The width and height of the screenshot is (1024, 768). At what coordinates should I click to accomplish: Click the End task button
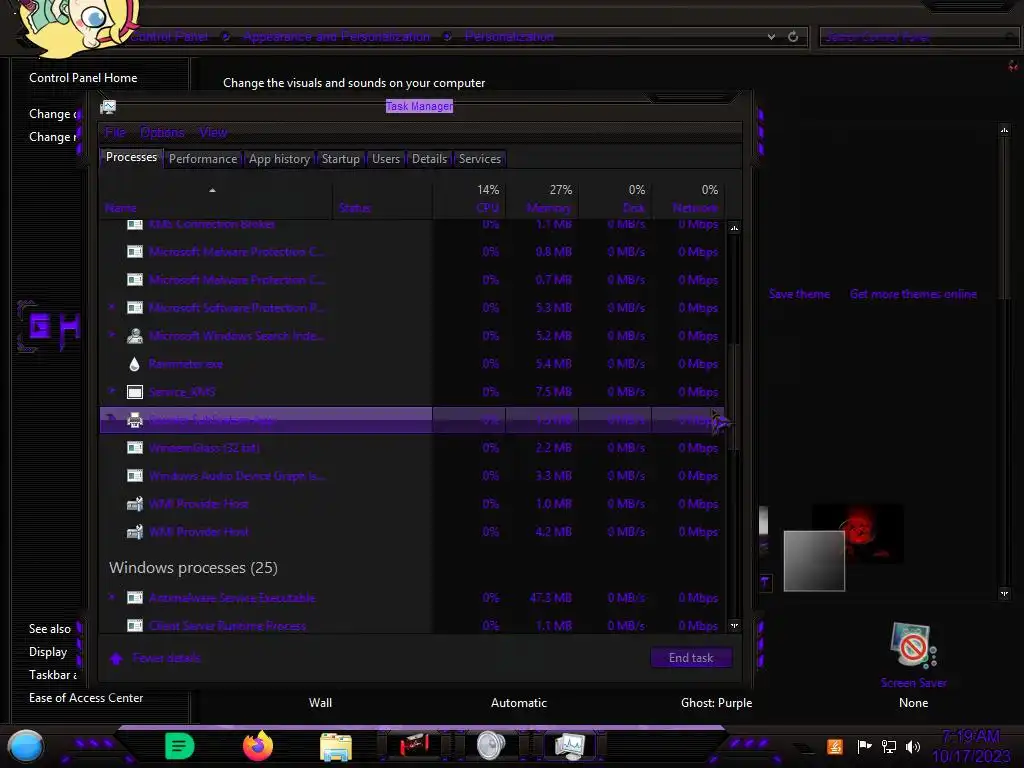coord(691,658)
